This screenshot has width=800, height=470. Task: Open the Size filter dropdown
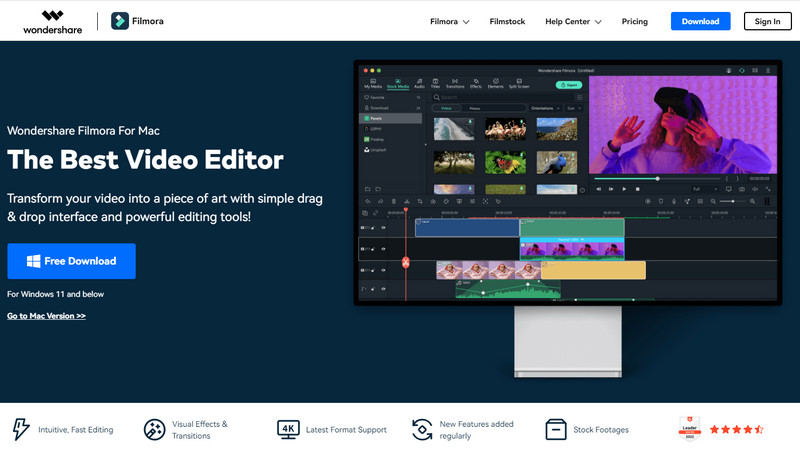pos(574,108)
